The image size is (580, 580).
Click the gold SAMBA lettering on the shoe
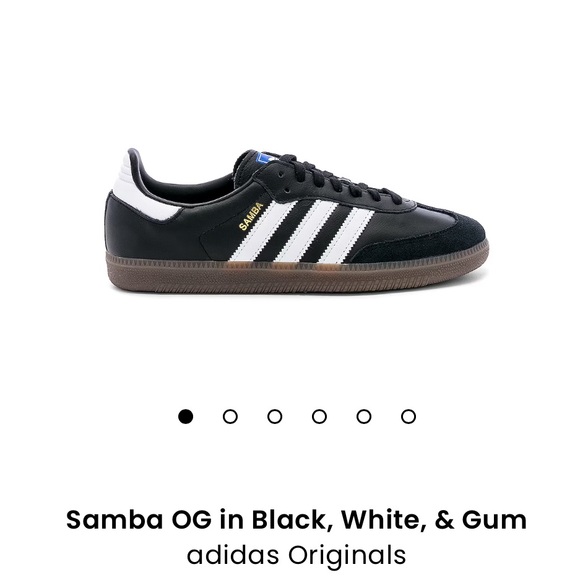coord(251,216)
